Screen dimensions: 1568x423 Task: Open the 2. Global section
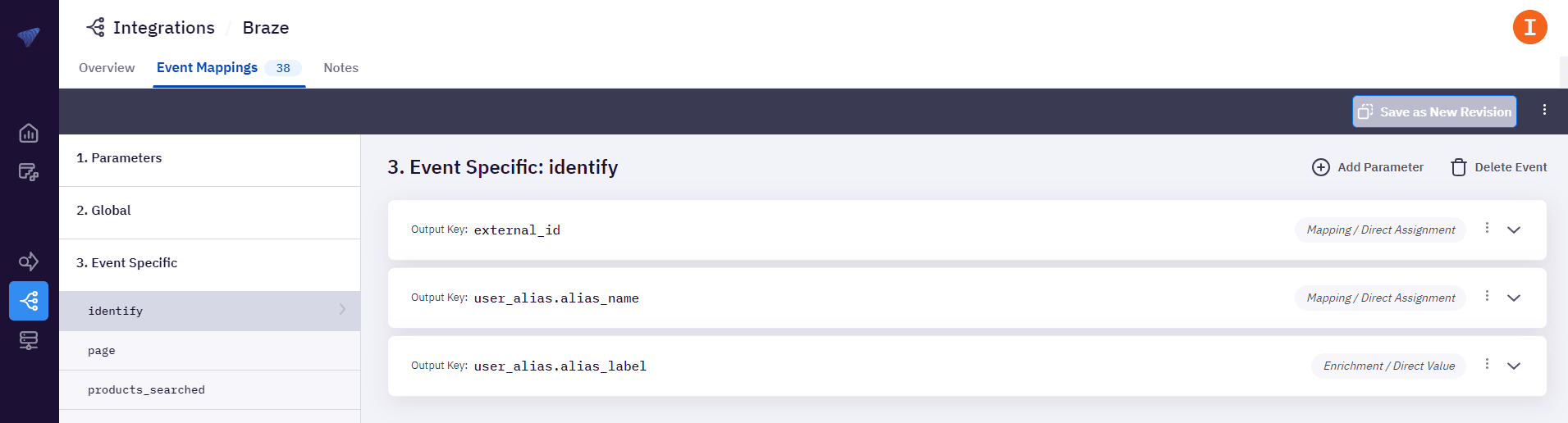point(103,211)
